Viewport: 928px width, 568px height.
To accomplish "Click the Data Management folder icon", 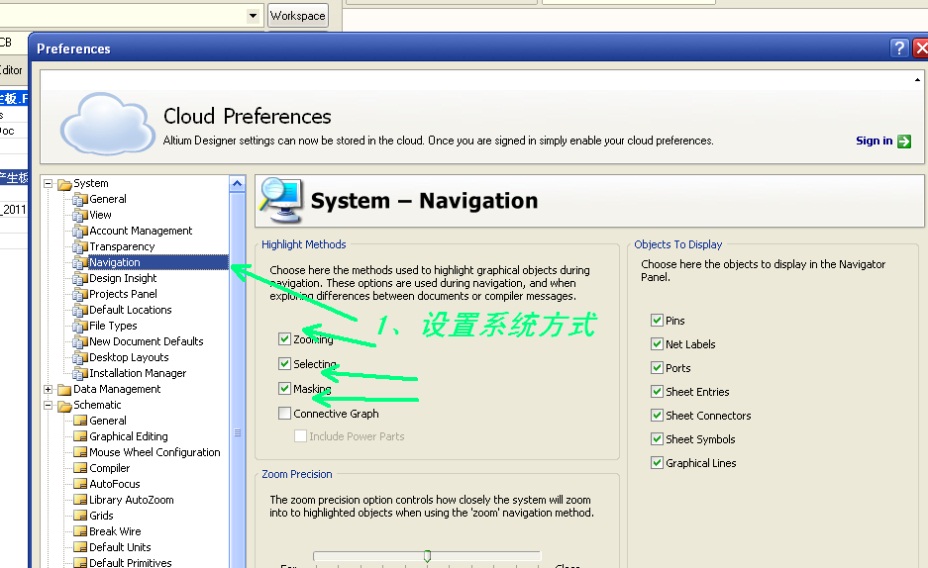I will click(x=65, y=389).
